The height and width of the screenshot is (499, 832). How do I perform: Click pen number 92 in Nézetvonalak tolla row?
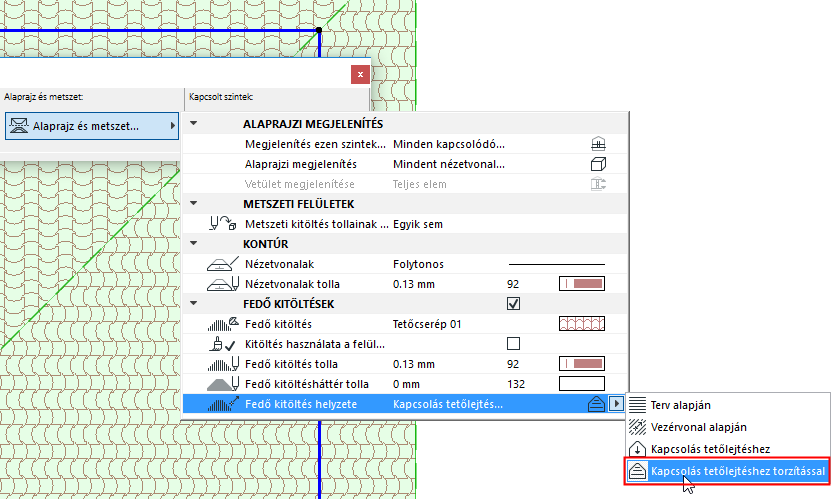click(x=513, y=284)
